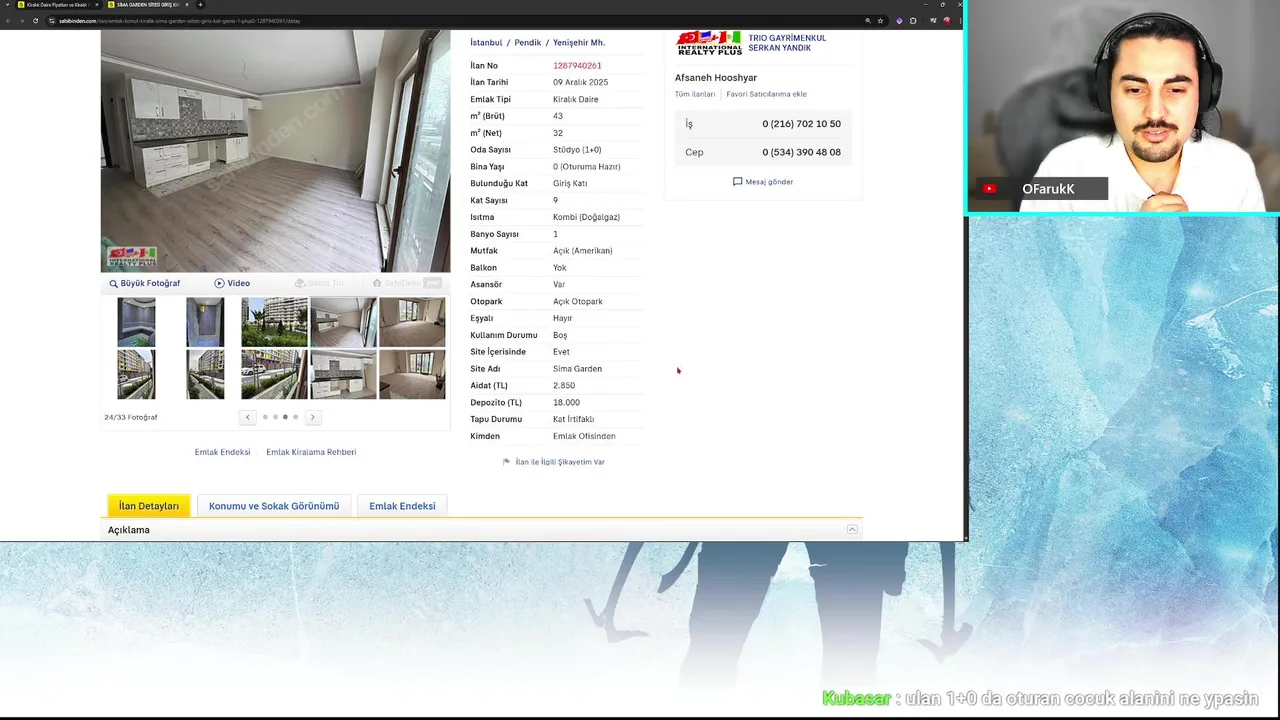
Task: Open the top-row kitchen room thumbnail
Action: [343, 322]
